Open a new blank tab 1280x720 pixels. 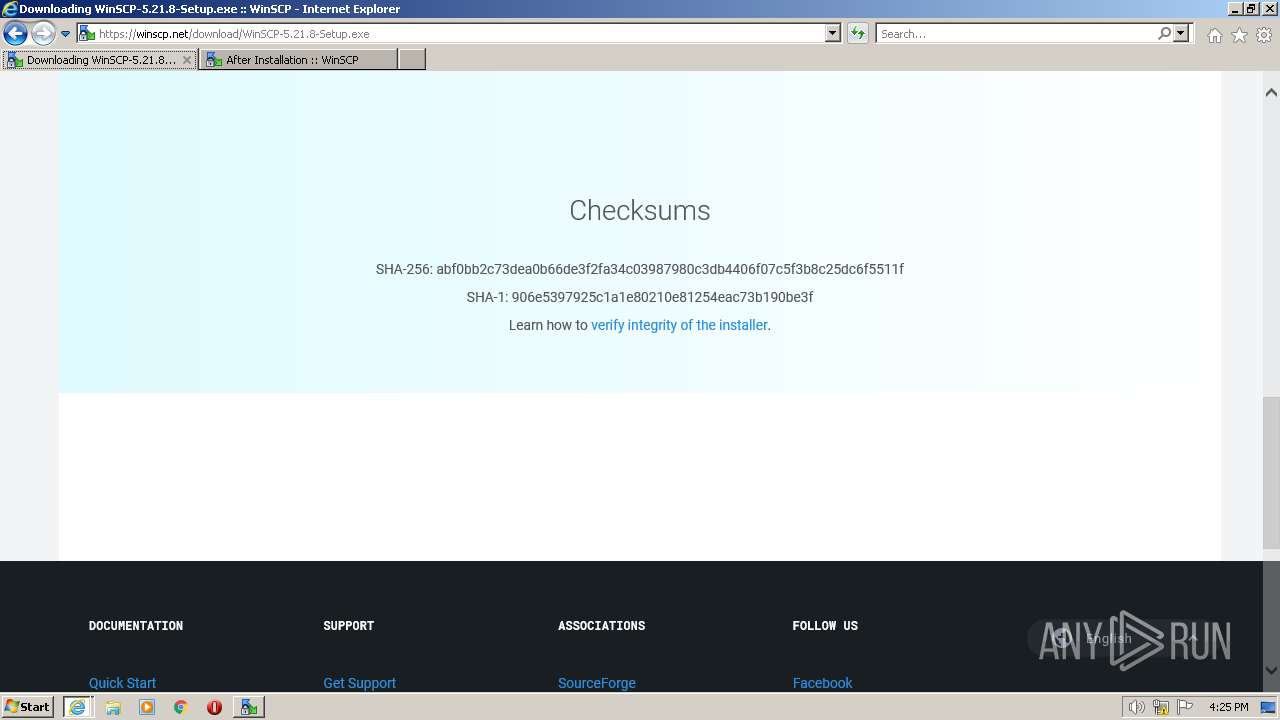(x=412, y=60)
